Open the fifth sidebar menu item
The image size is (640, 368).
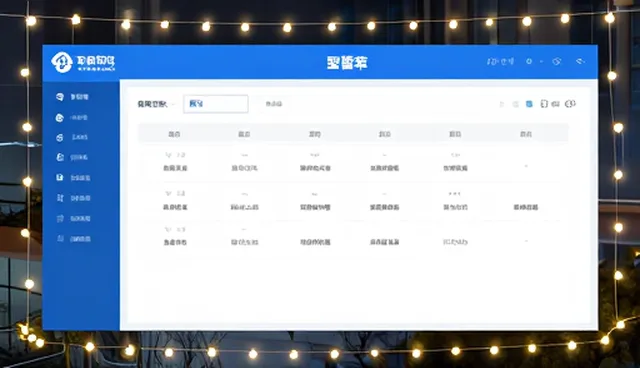73,177
